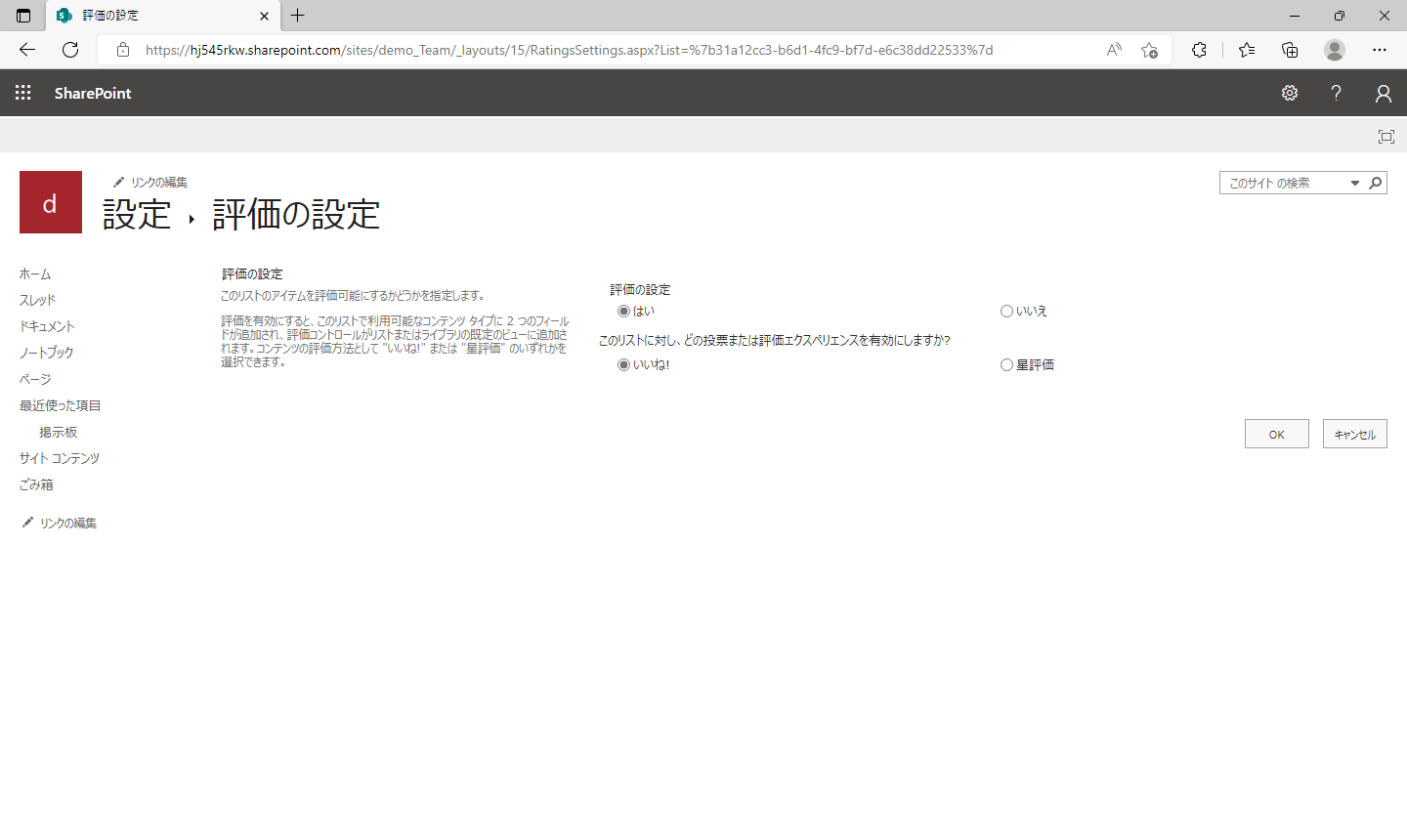1407x840 pixels.
Task: Click the 設定 breadcrumb title link
Action: tap(137, 215)
